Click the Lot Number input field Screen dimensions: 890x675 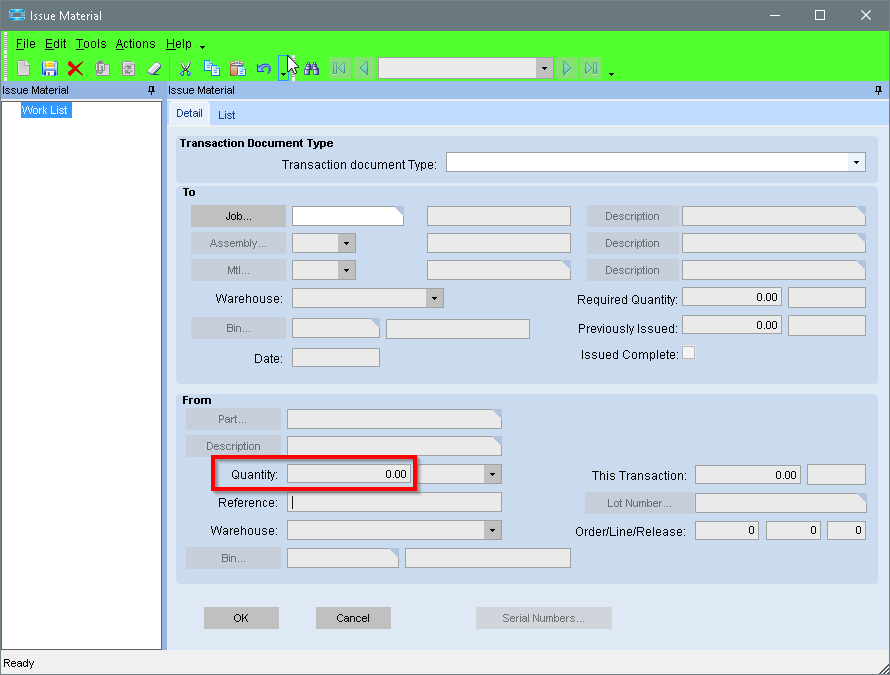[780, 503]
